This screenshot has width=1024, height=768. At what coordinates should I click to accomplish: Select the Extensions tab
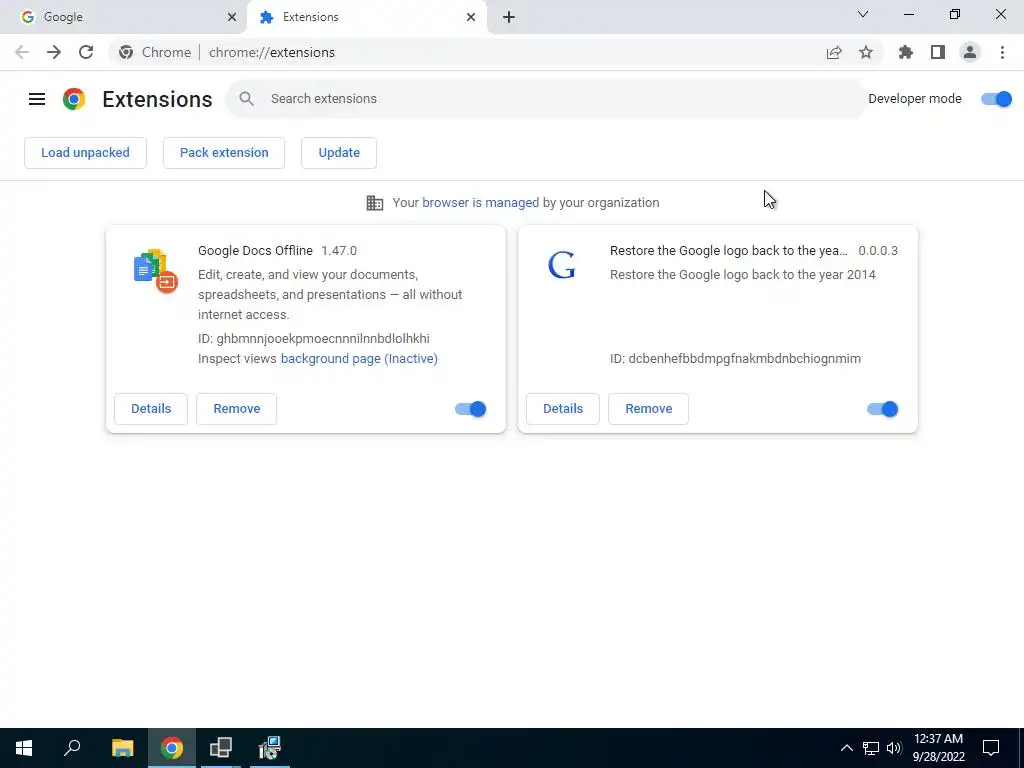point(366,17)
